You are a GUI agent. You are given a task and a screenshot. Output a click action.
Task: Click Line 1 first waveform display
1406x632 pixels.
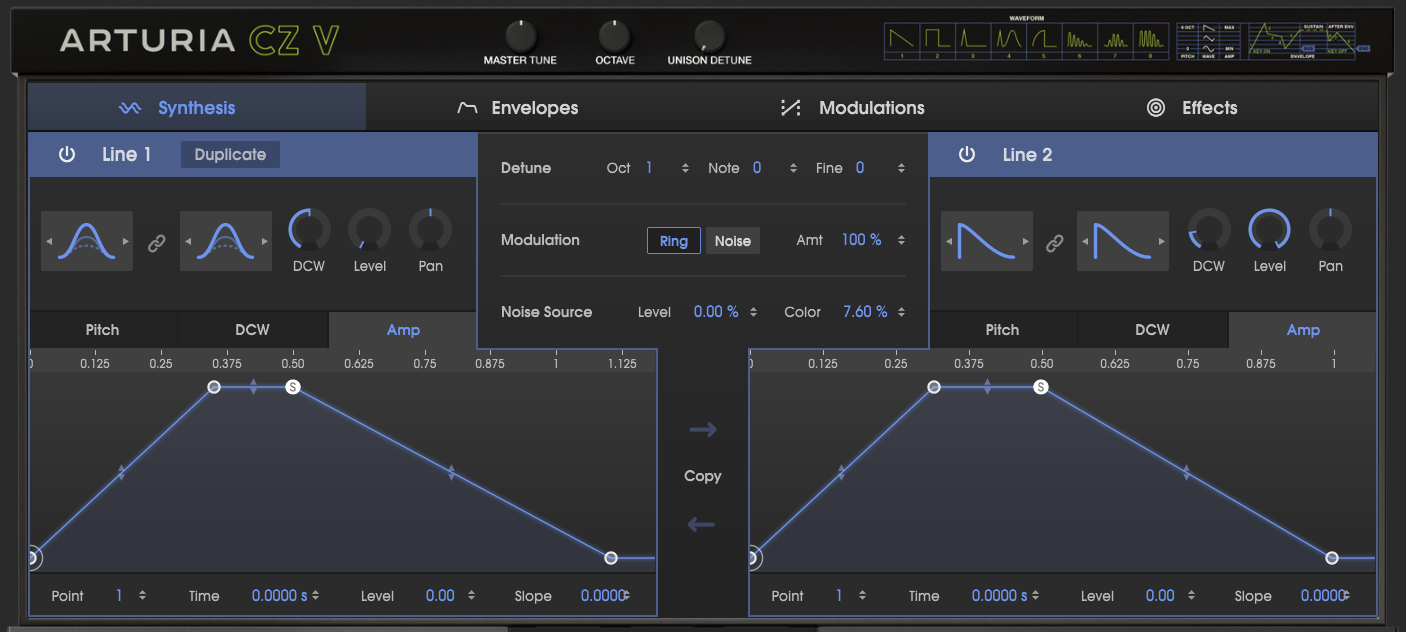(x=87, y=241)
